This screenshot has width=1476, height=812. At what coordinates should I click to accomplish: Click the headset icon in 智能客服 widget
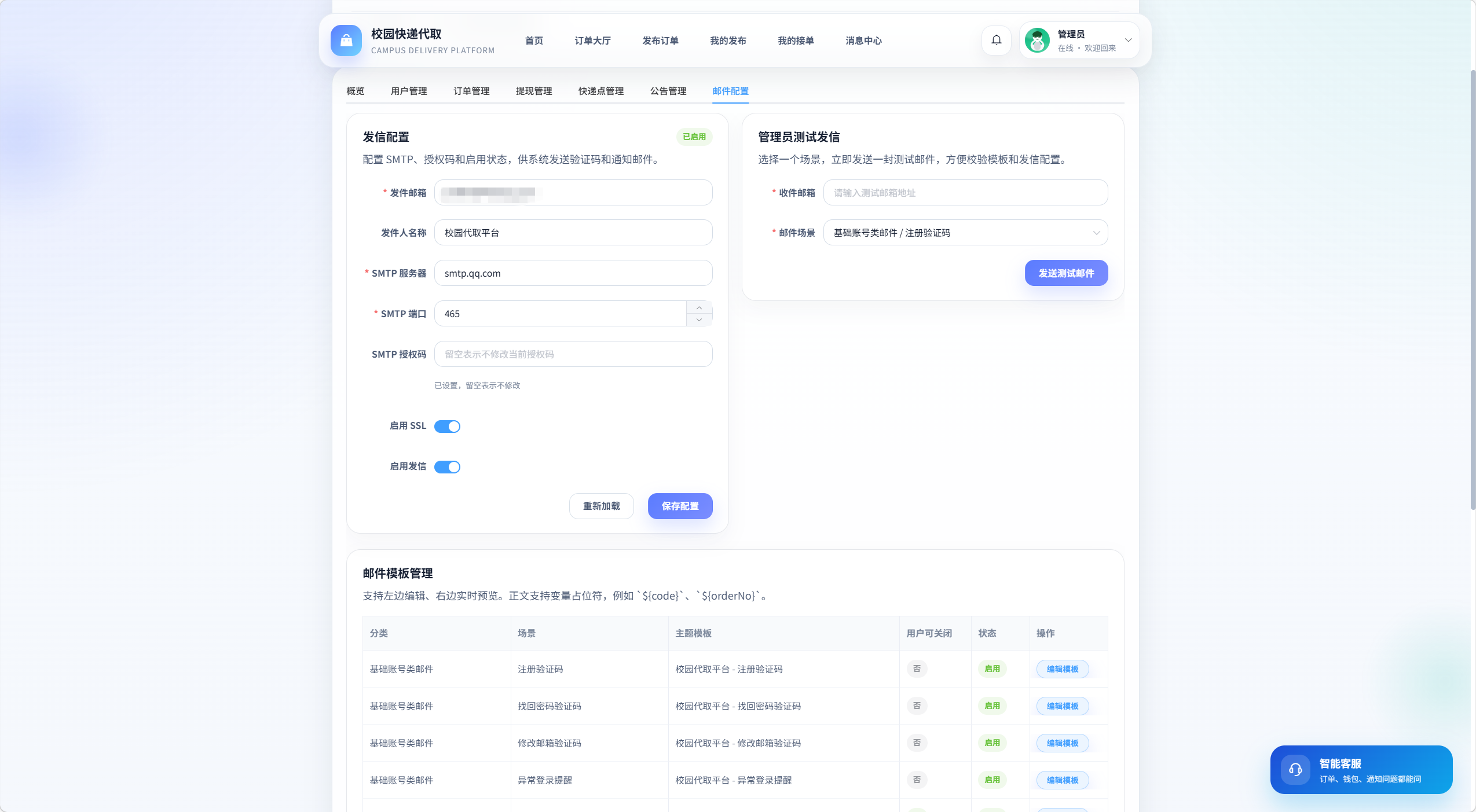(x=1295, y=769)
